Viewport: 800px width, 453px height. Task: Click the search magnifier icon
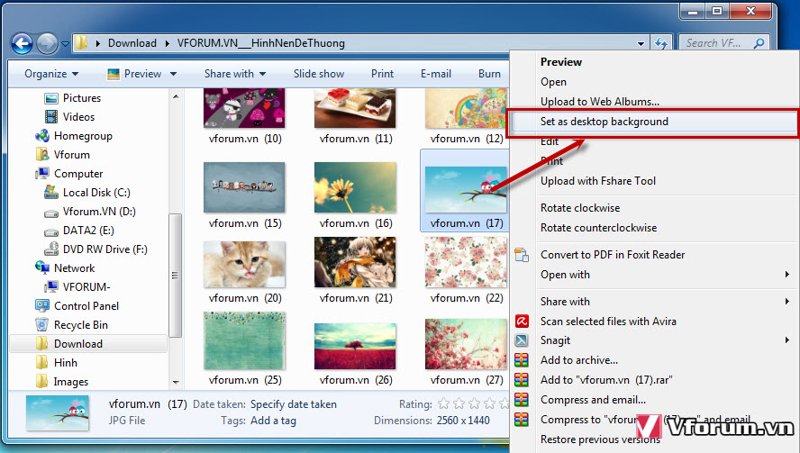759,43
